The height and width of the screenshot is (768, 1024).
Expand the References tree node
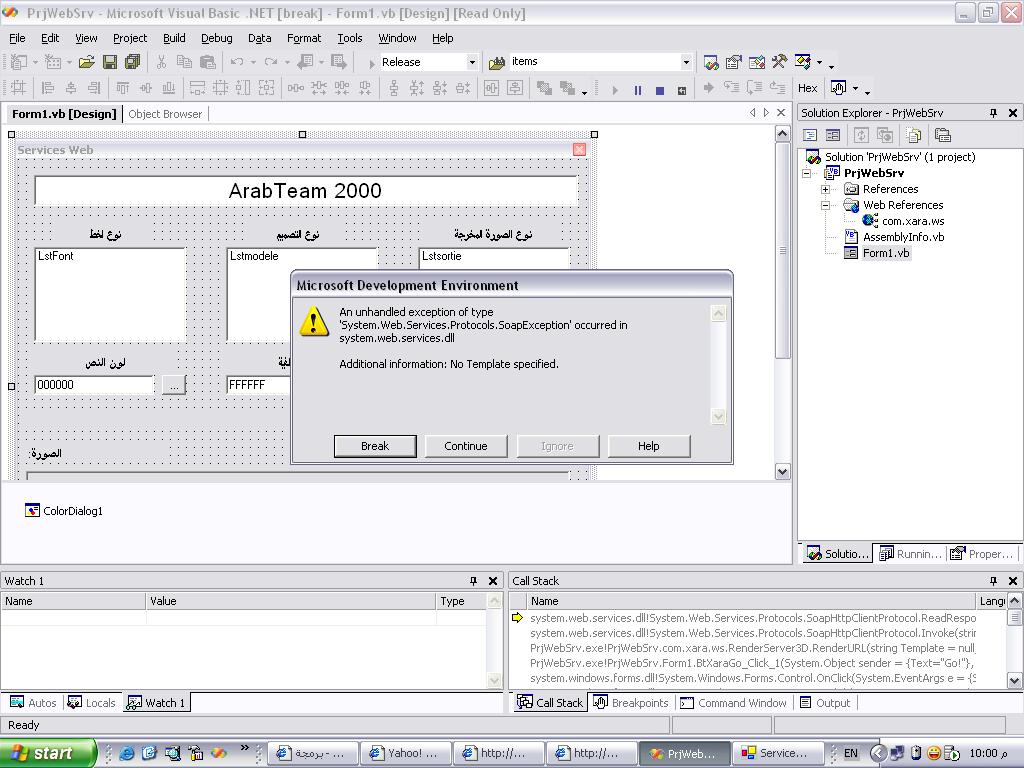[x=825, y=189]
